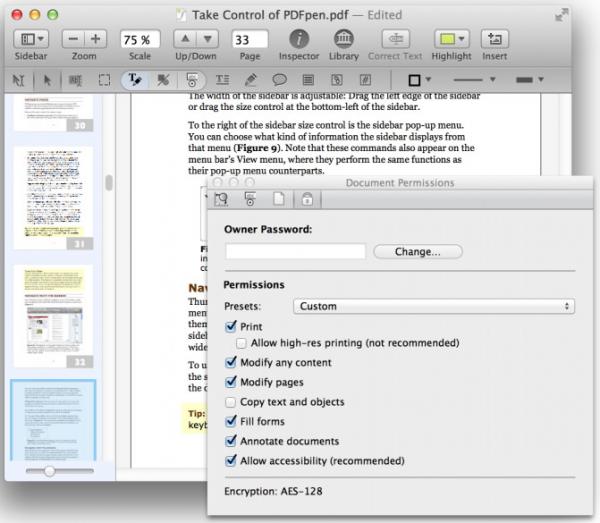Uncheck Modify pages

click(x=231, y=382)
